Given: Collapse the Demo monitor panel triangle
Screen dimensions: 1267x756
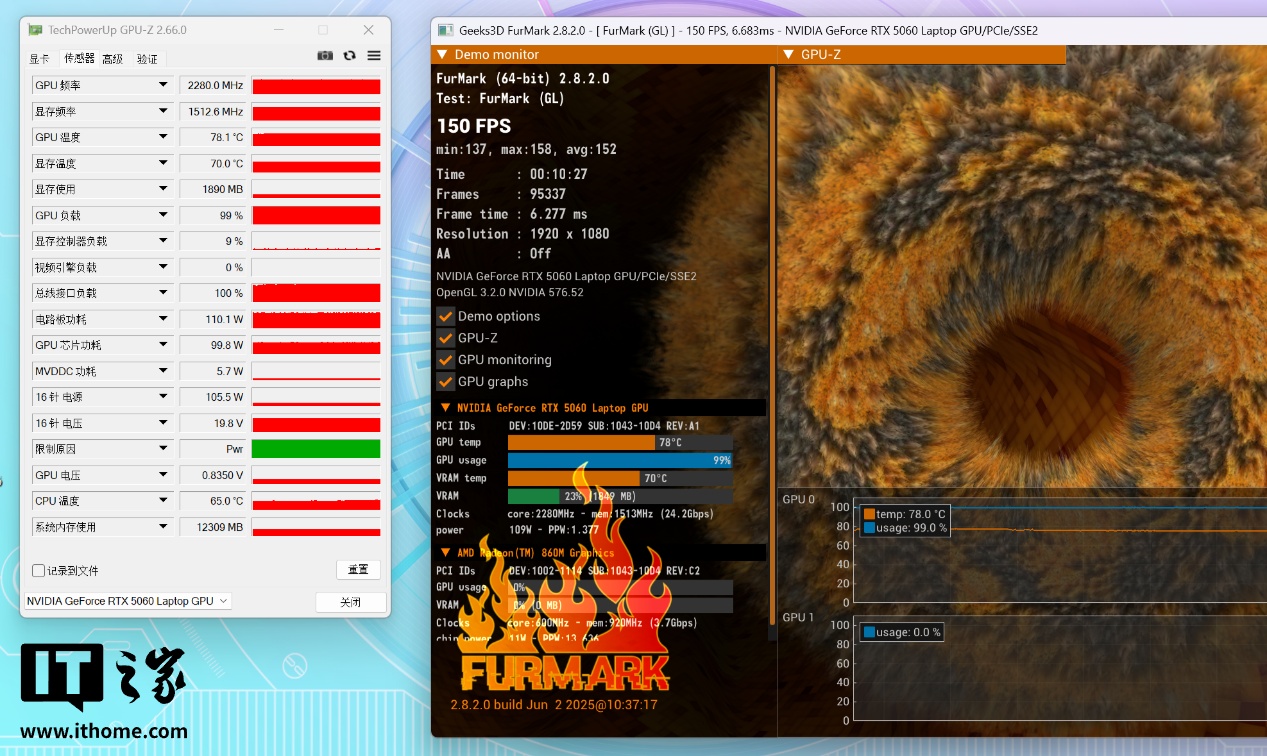Looking at the screenshot, I should (442, 55).
